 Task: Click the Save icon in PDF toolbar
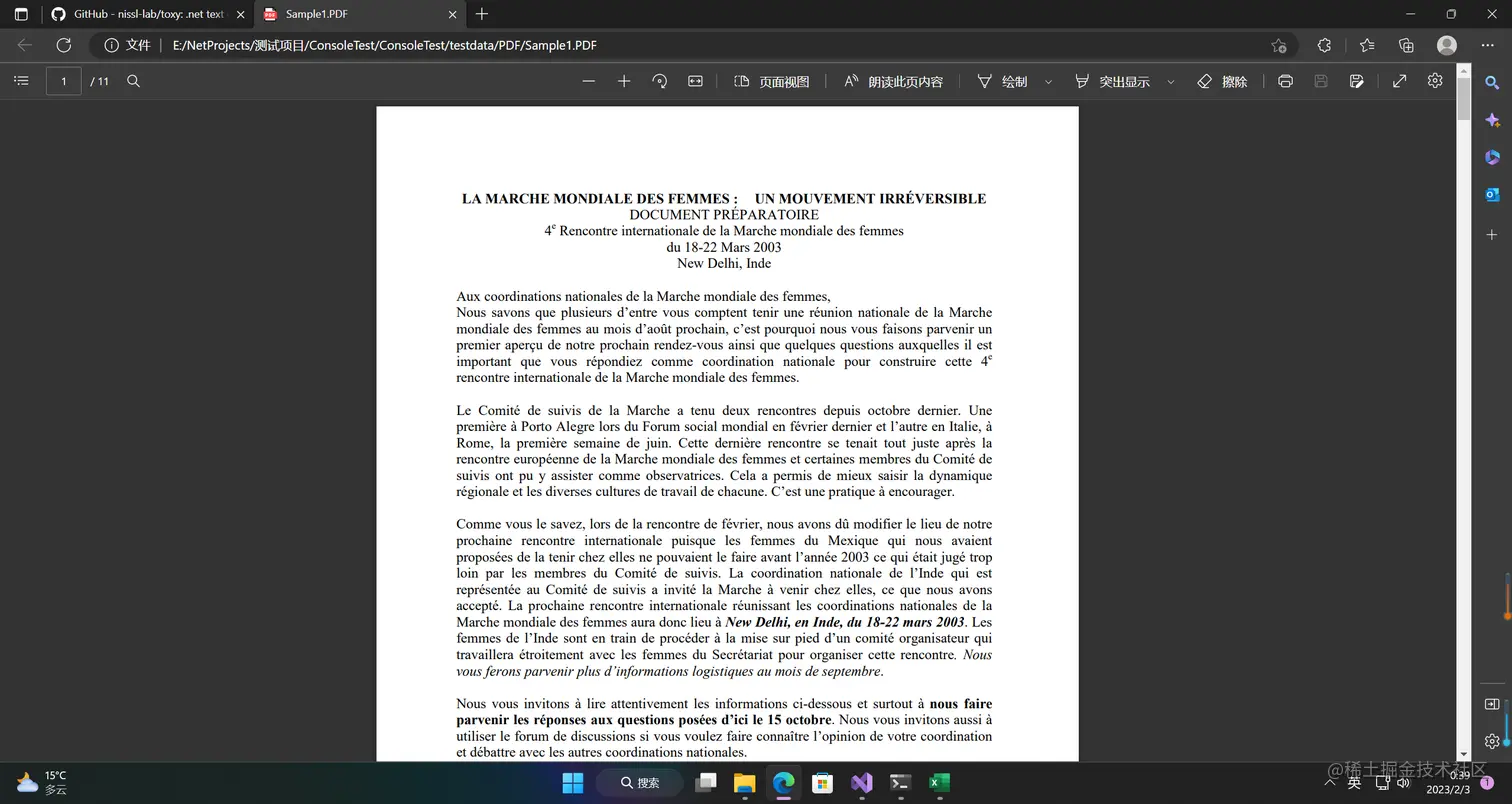coord(1321,81)
